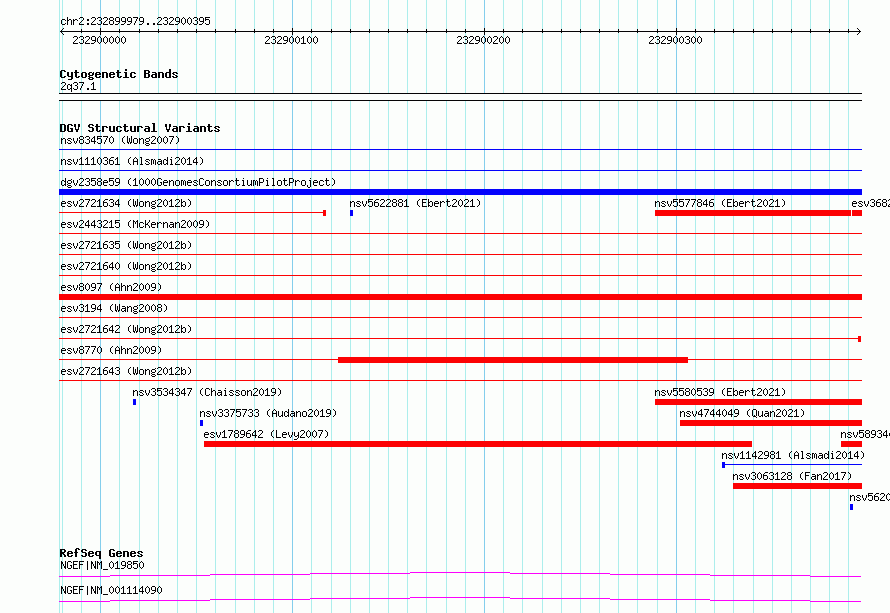Click the small blue nsv3375733 marker
Viewport: 890px width, 613px height.
point(201,423)
